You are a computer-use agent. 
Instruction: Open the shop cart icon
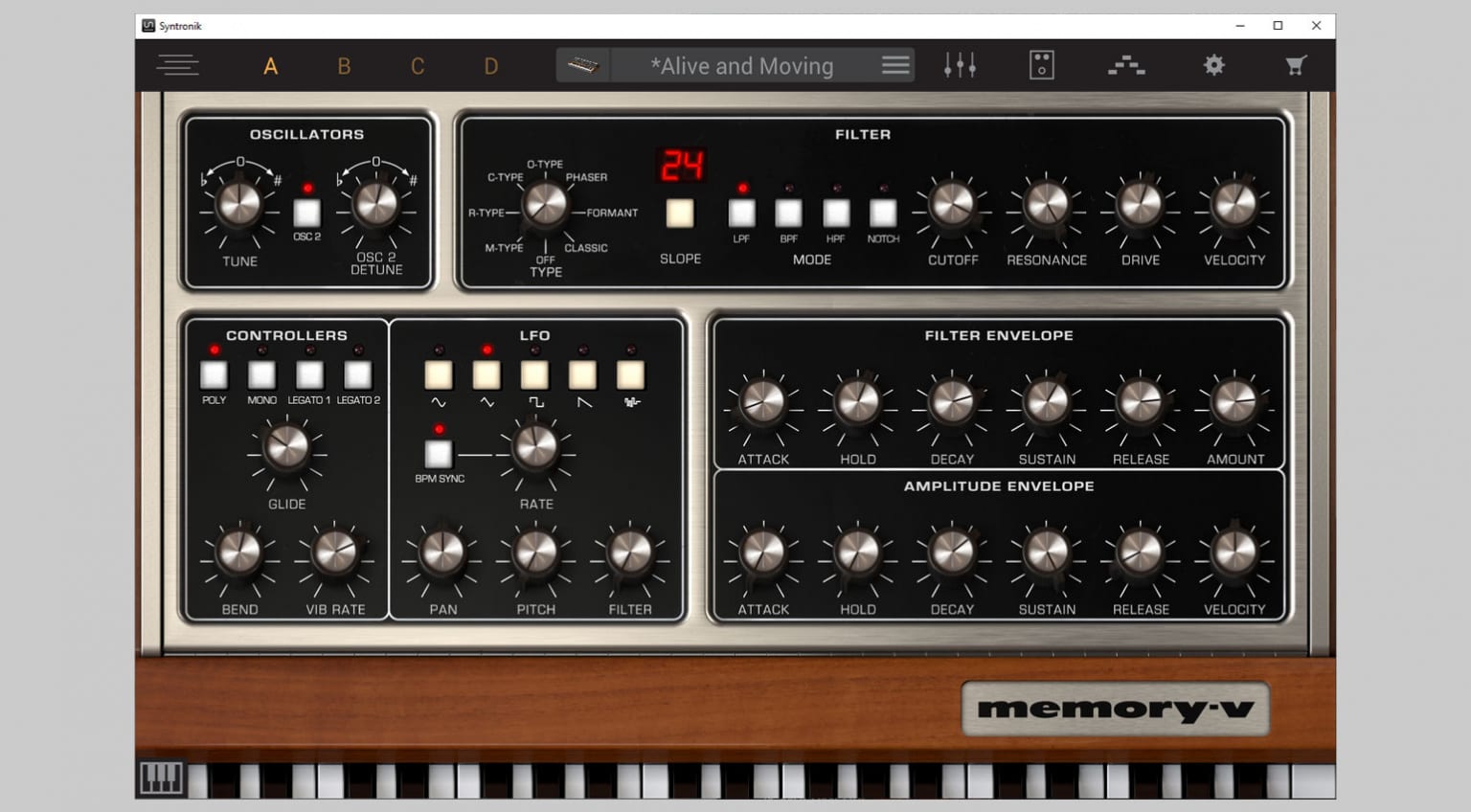(1296, 65)
